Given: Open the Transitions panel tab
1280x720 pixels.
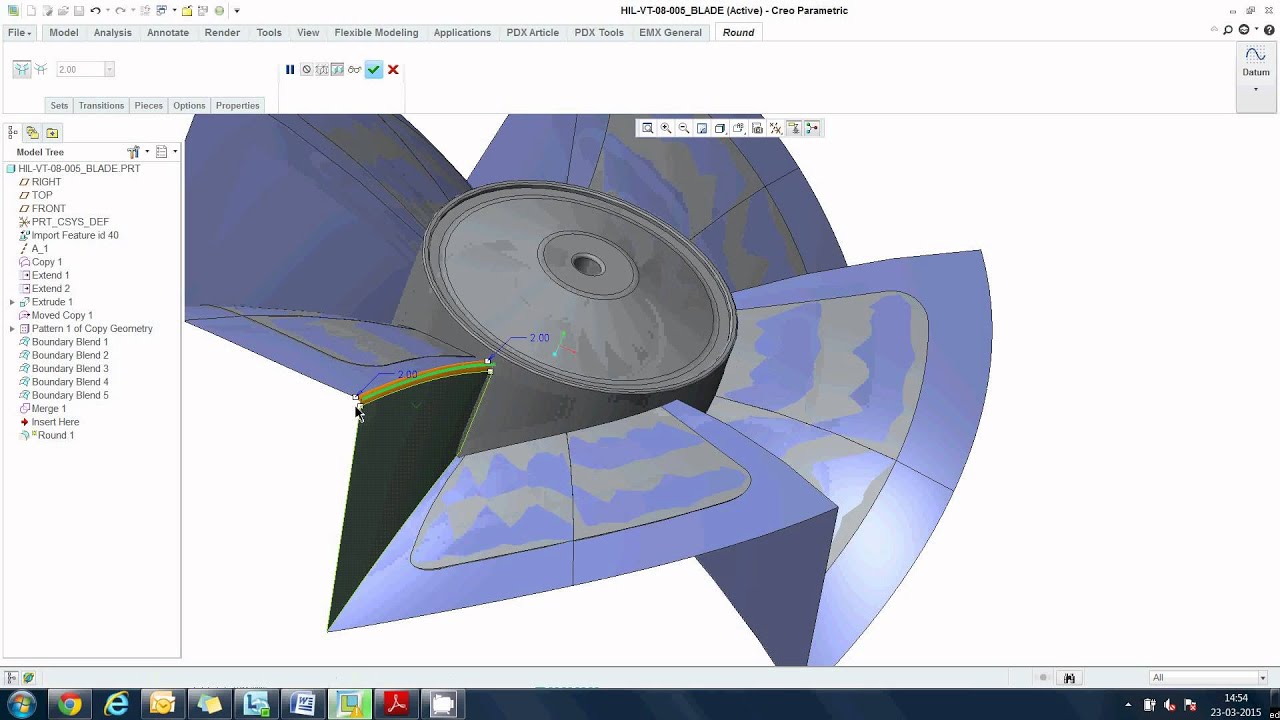Looking at the screenshot, I should pos(101,105).
